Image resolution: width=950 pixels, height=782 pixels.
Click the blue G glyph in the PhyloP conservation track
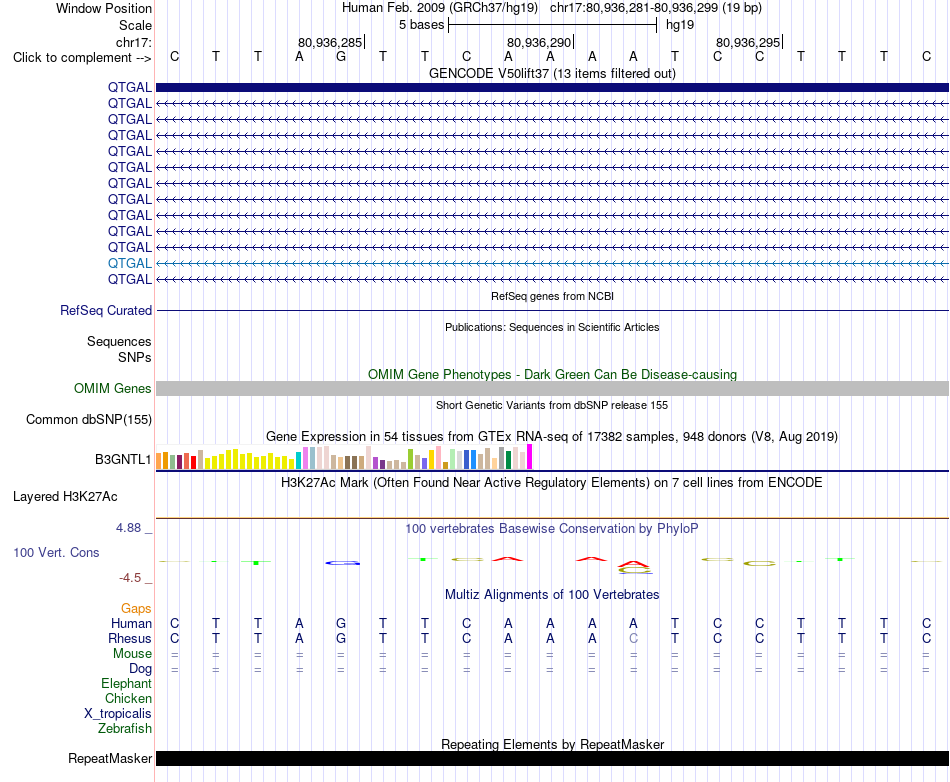click(x=343, y=563)
